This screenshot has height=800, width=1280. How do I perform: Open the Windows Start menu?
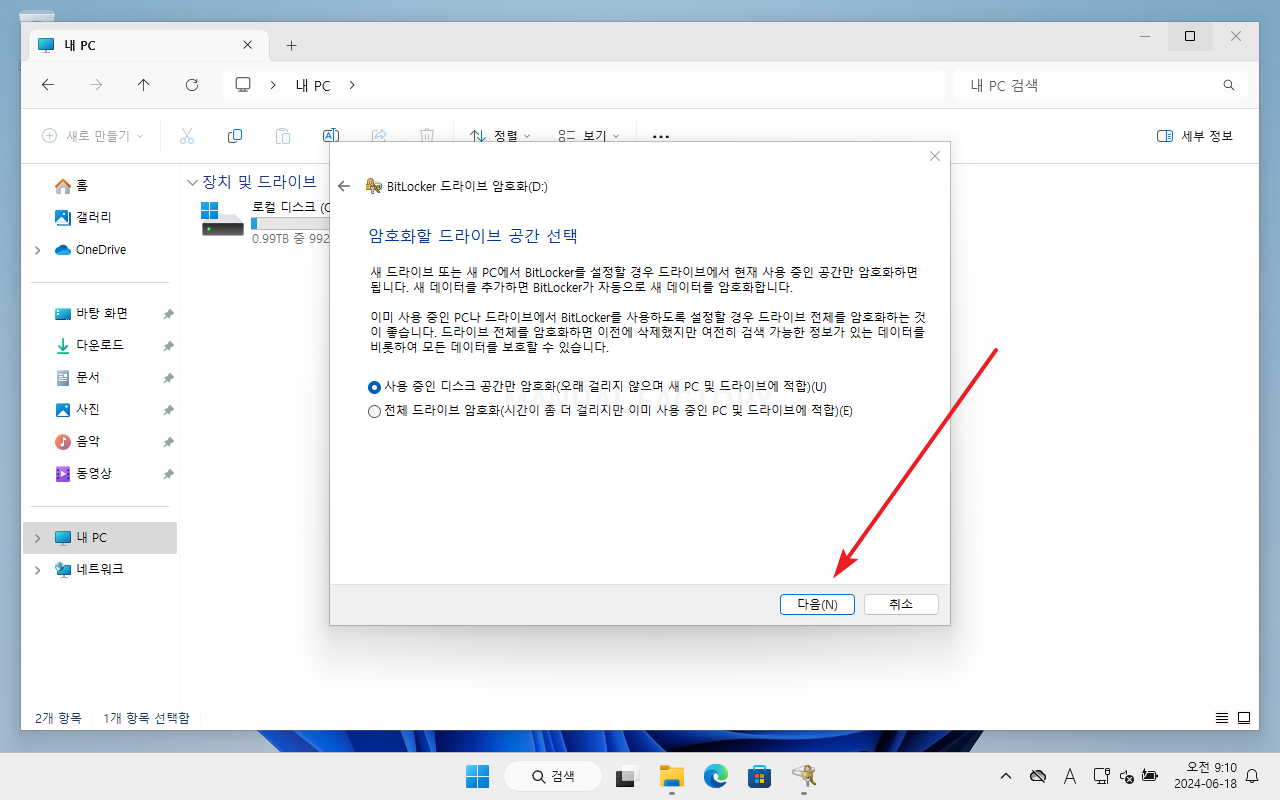pyautogui.click(x=477, y=776)
